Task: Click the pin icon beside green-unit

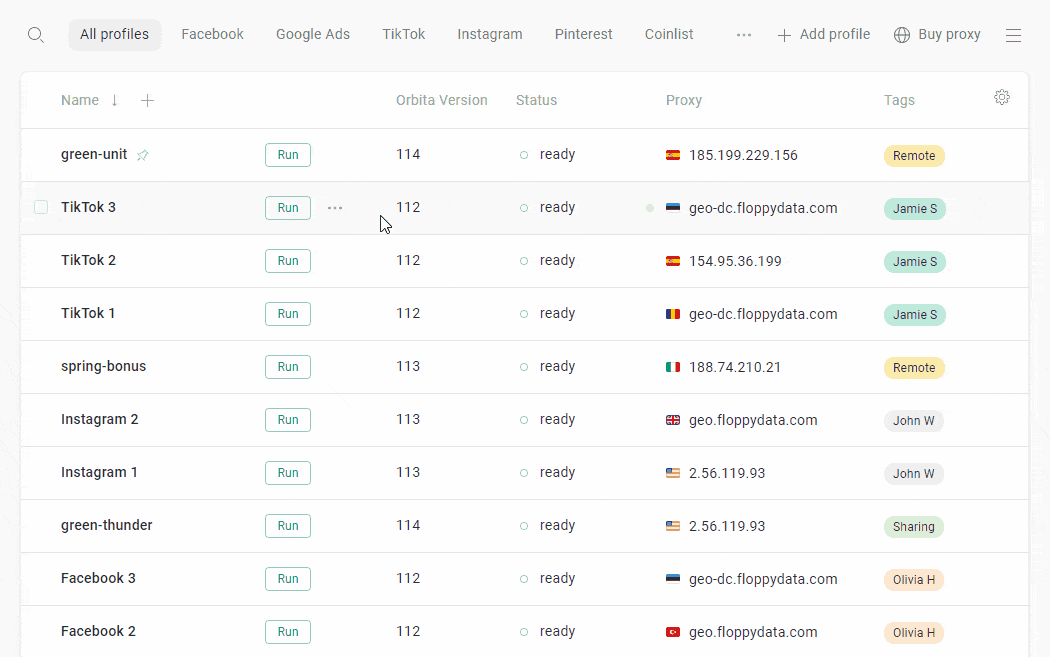Action: 143,155
